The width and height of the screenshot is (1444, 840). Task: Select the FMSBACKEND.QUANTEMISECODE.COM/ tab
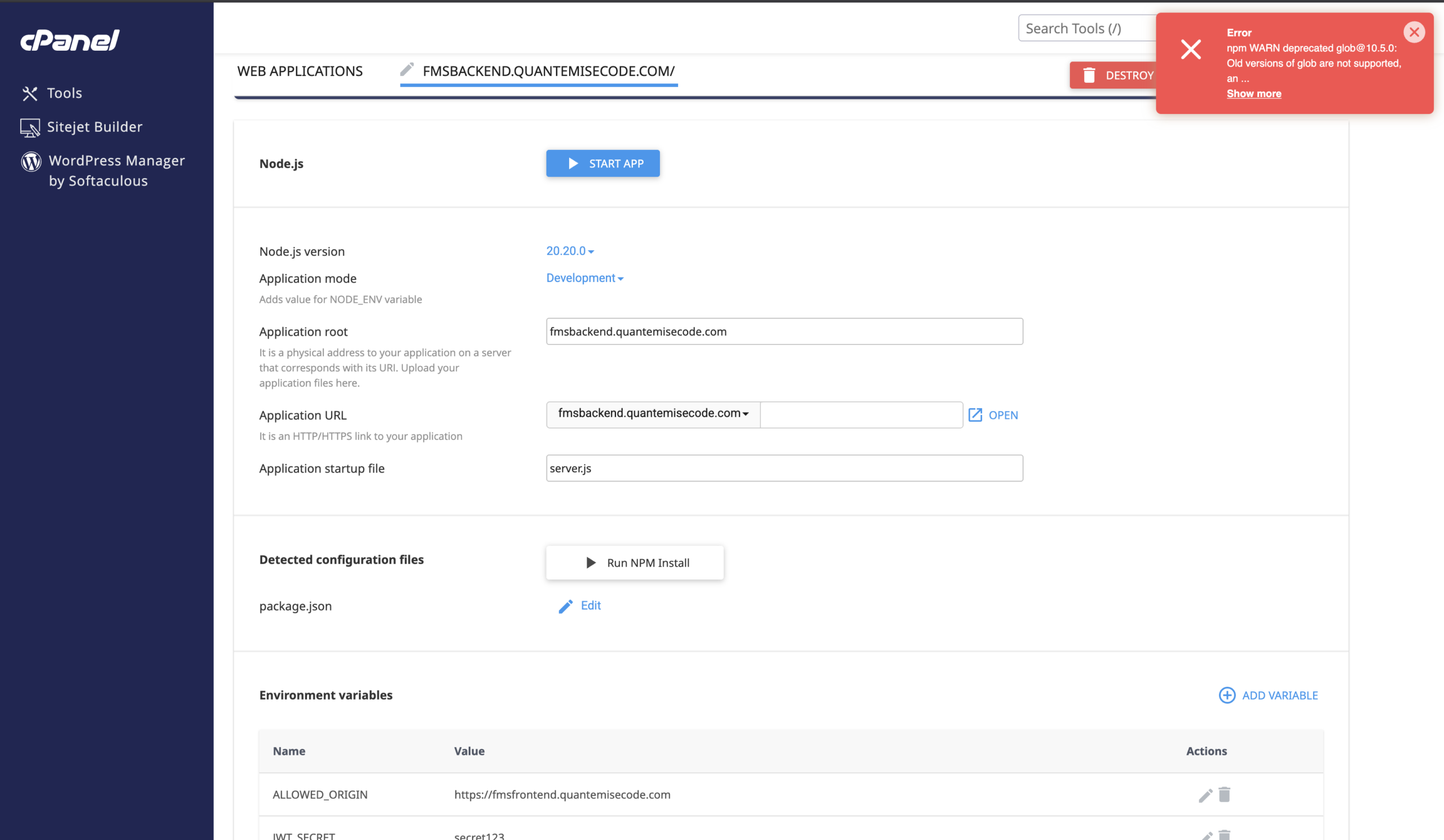tap(548, 71)
